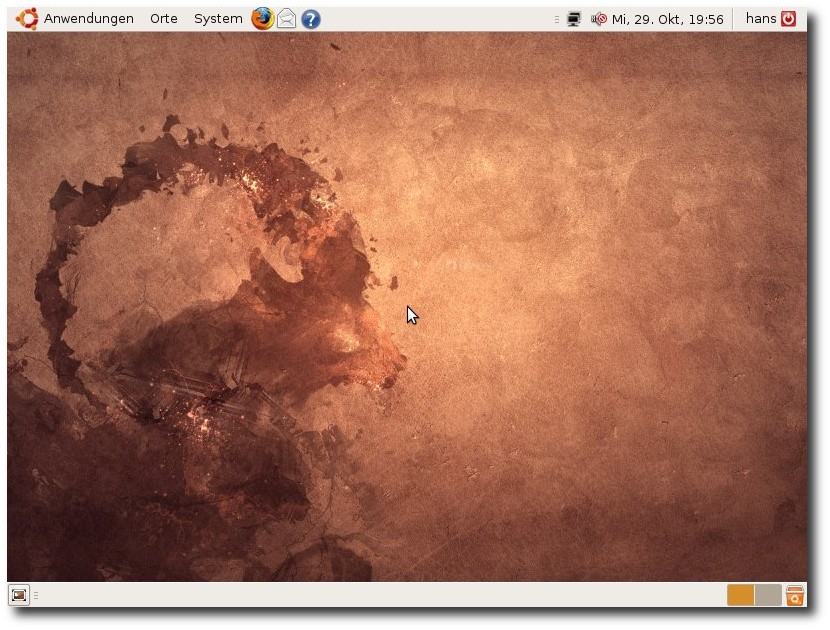Click the notification area grip handle

tap(557, 19)
